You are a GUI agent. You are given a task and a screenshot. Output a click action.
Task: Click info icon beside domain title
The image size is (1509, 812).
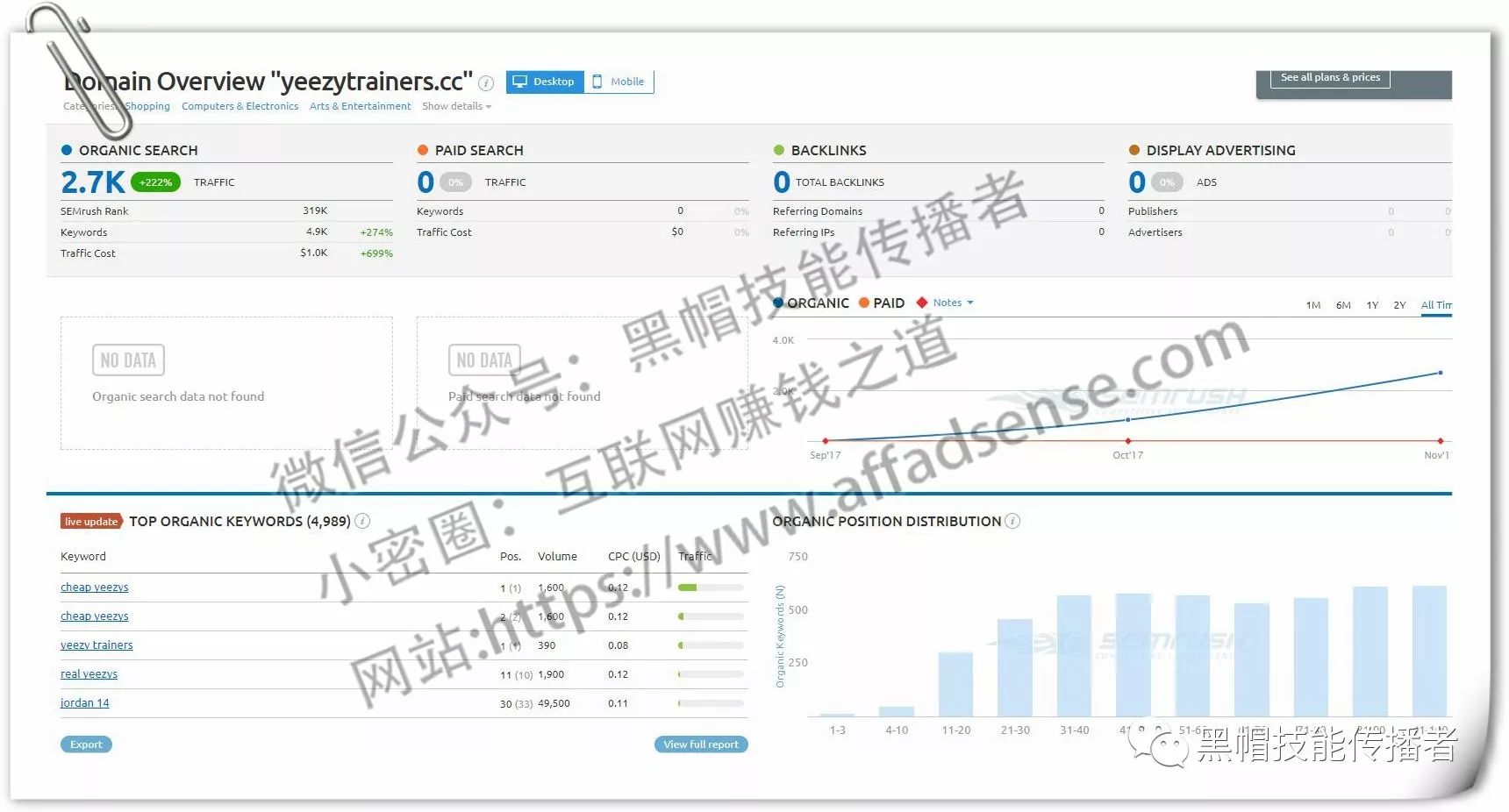(486, 83)
